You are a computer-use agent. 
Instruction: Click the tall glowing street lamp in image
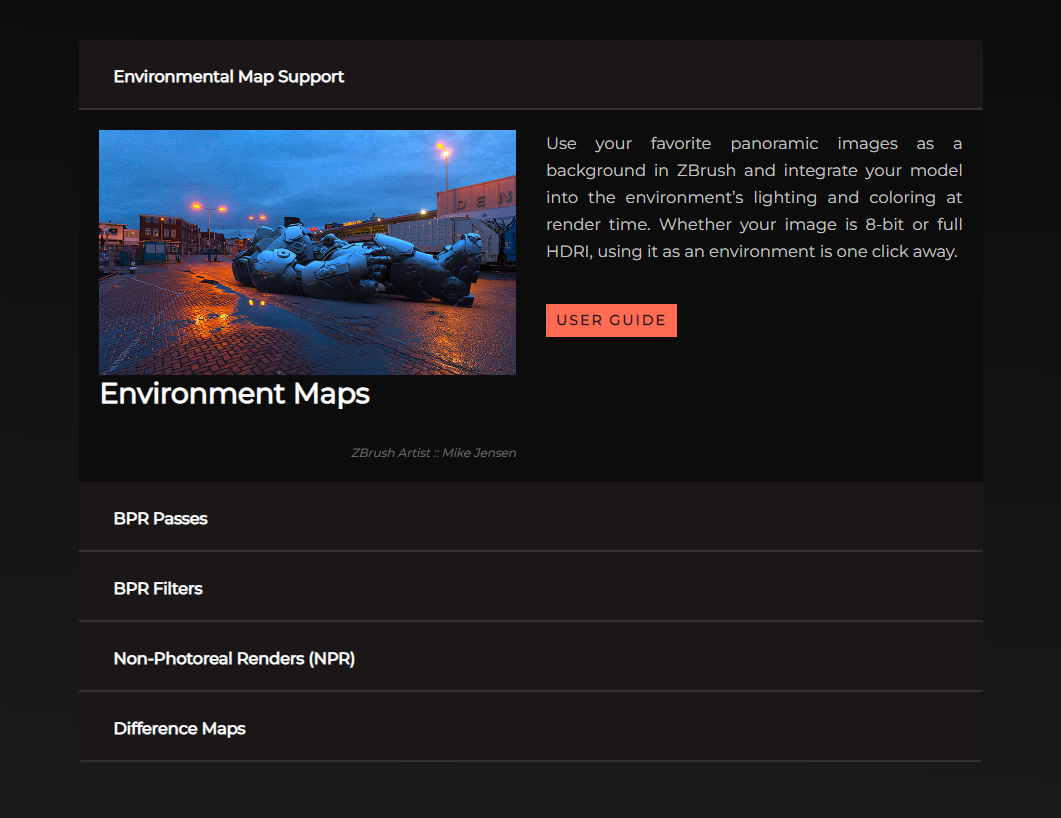[442, 160]
